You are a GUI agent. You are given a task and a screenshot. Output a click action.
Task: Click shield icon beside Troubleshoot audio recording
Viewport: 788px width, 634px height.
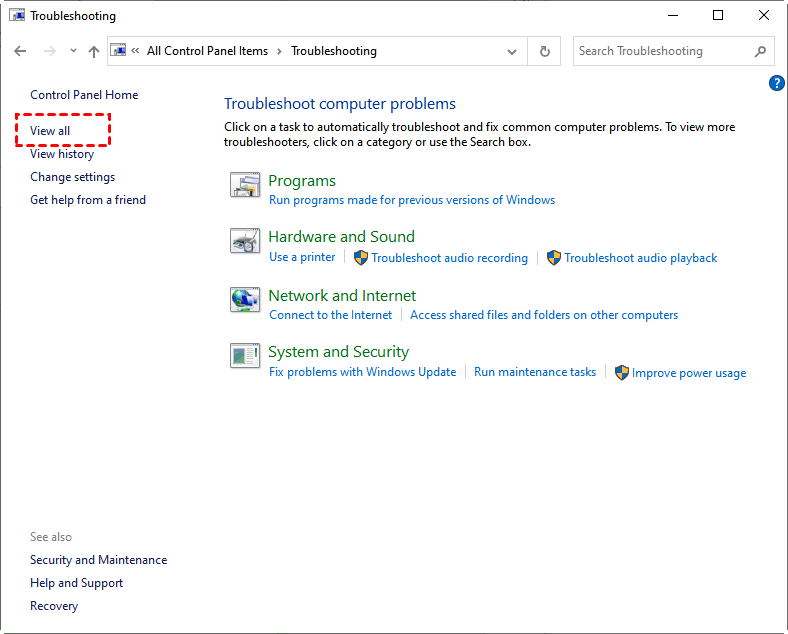pyautogui.click(x=361, y=258)
